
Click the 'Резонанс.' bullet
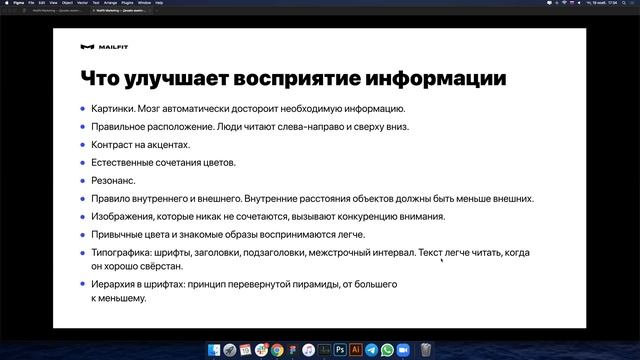tap(113, 181)
